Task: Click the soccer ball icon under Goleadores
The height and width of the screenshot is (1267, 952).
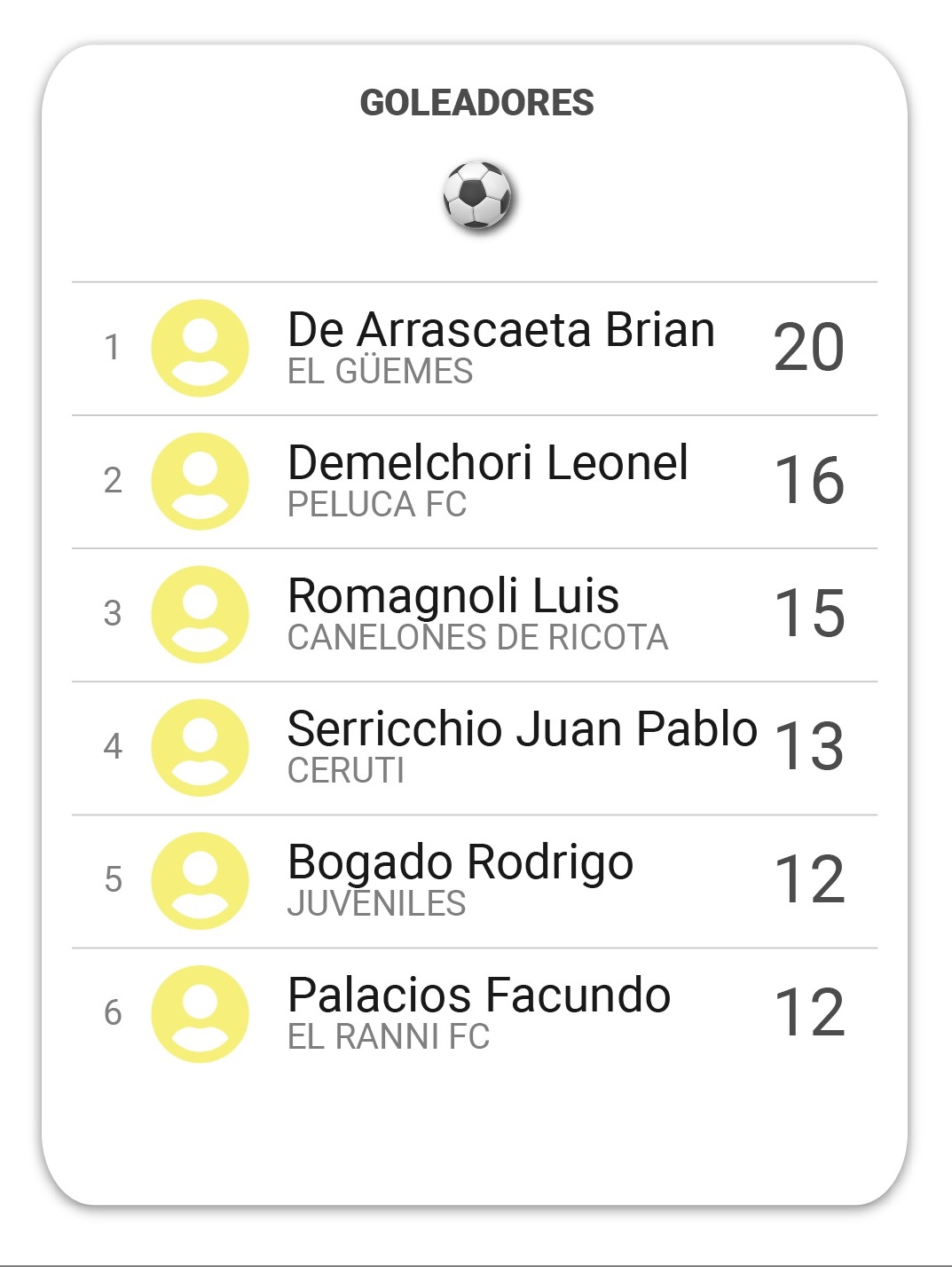Action: point(477,194)
